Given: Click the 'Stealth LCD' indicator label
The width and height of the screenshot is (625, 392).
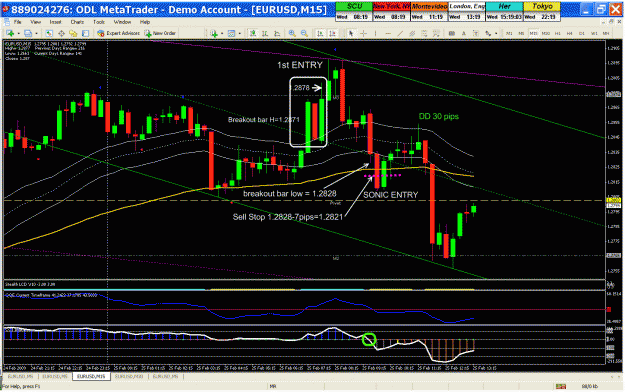Looking at the screenshot, I should click(30, 284).
